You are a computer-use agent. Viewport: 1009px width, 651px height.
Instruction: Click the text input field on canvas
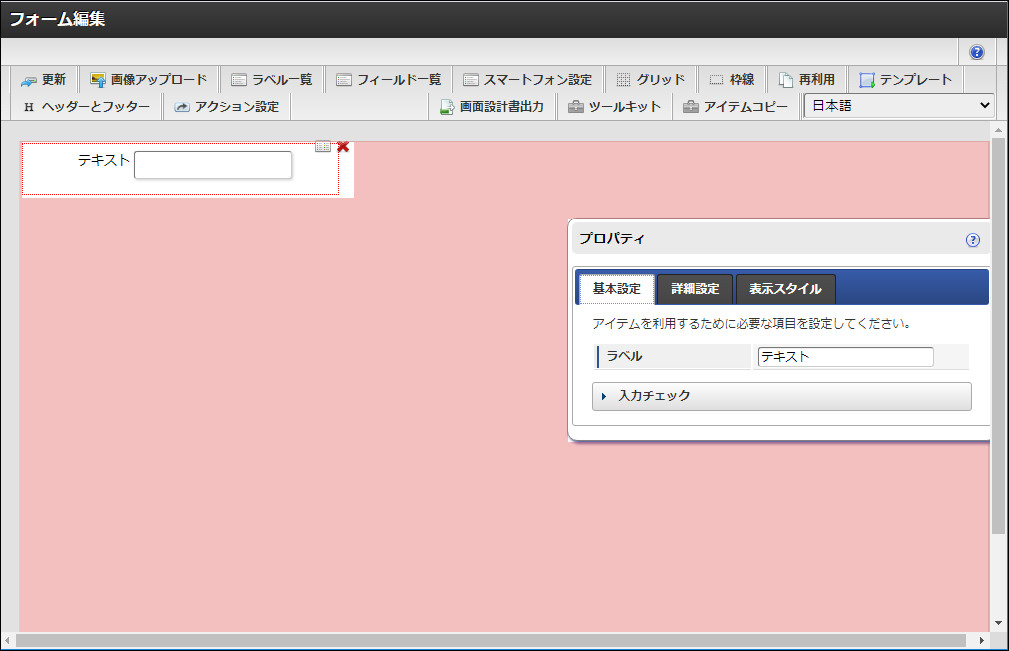coord(213,165)
